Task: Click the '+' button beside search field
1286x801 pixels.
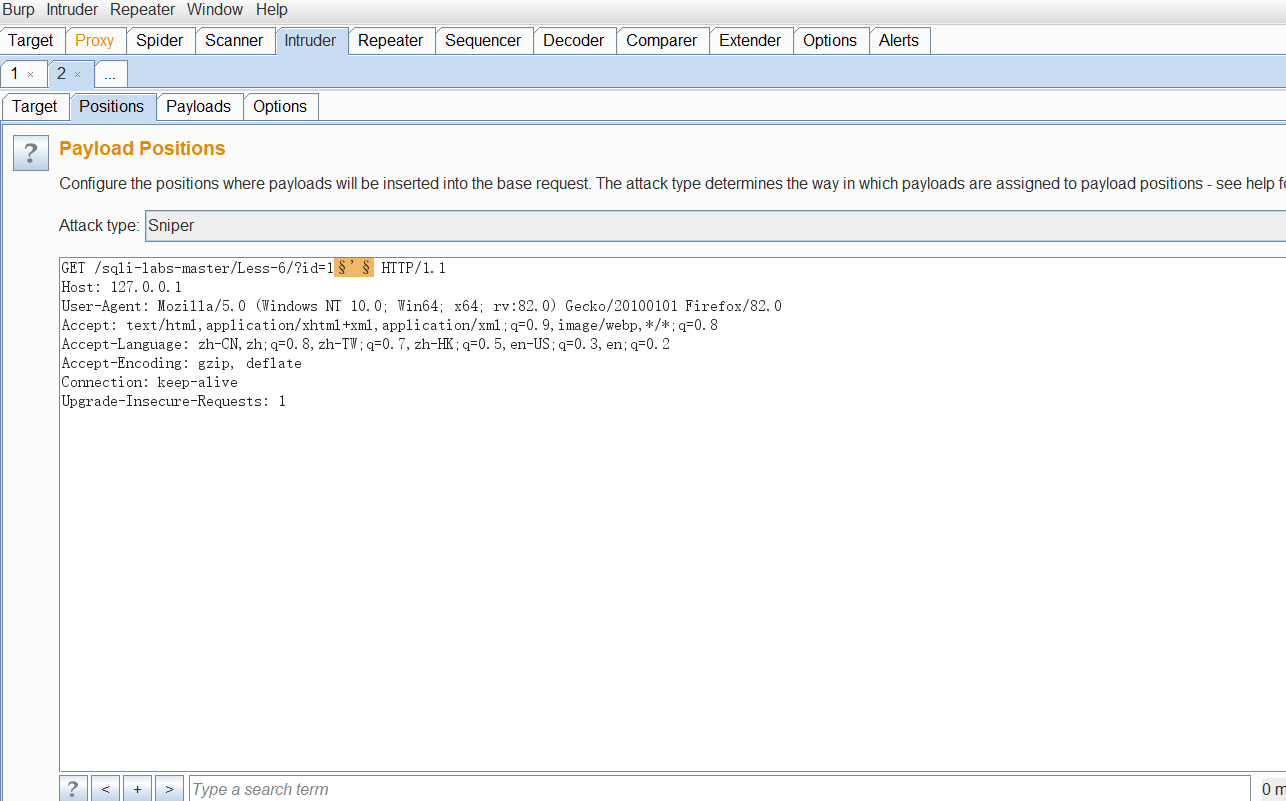Action: point(137,789)
